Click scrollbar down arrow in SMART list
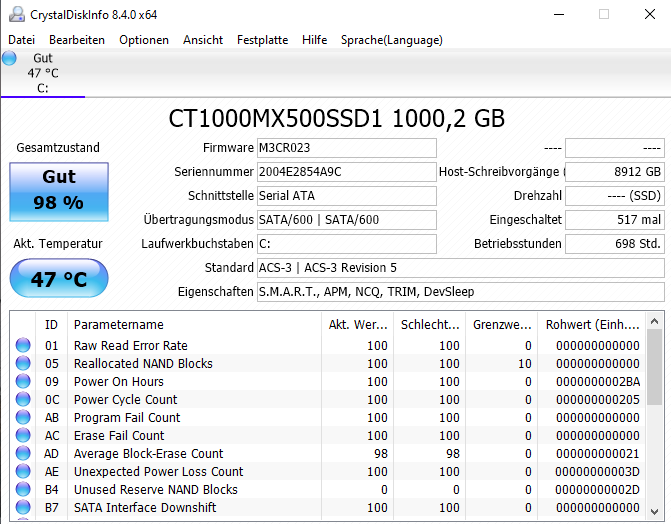The height and width of the screenshot is (524, 671). (654, 511)
